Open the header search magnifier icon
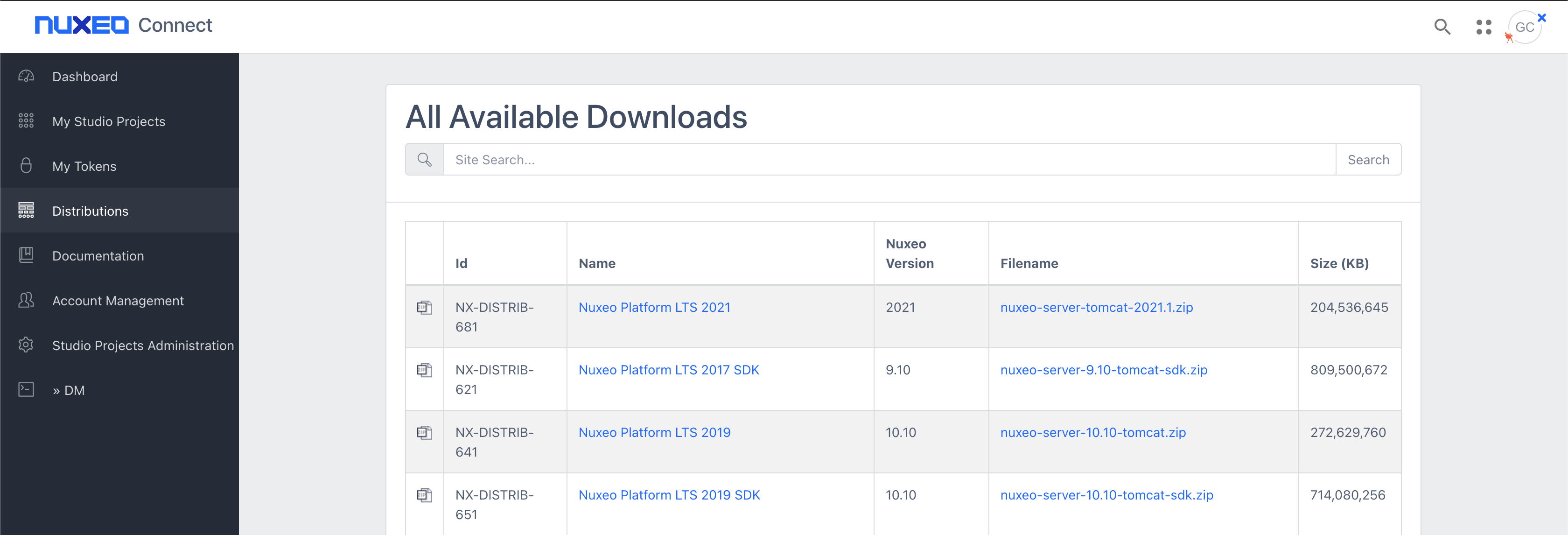The height and width of the screenshot is (535, 1568). point(1442,27)
